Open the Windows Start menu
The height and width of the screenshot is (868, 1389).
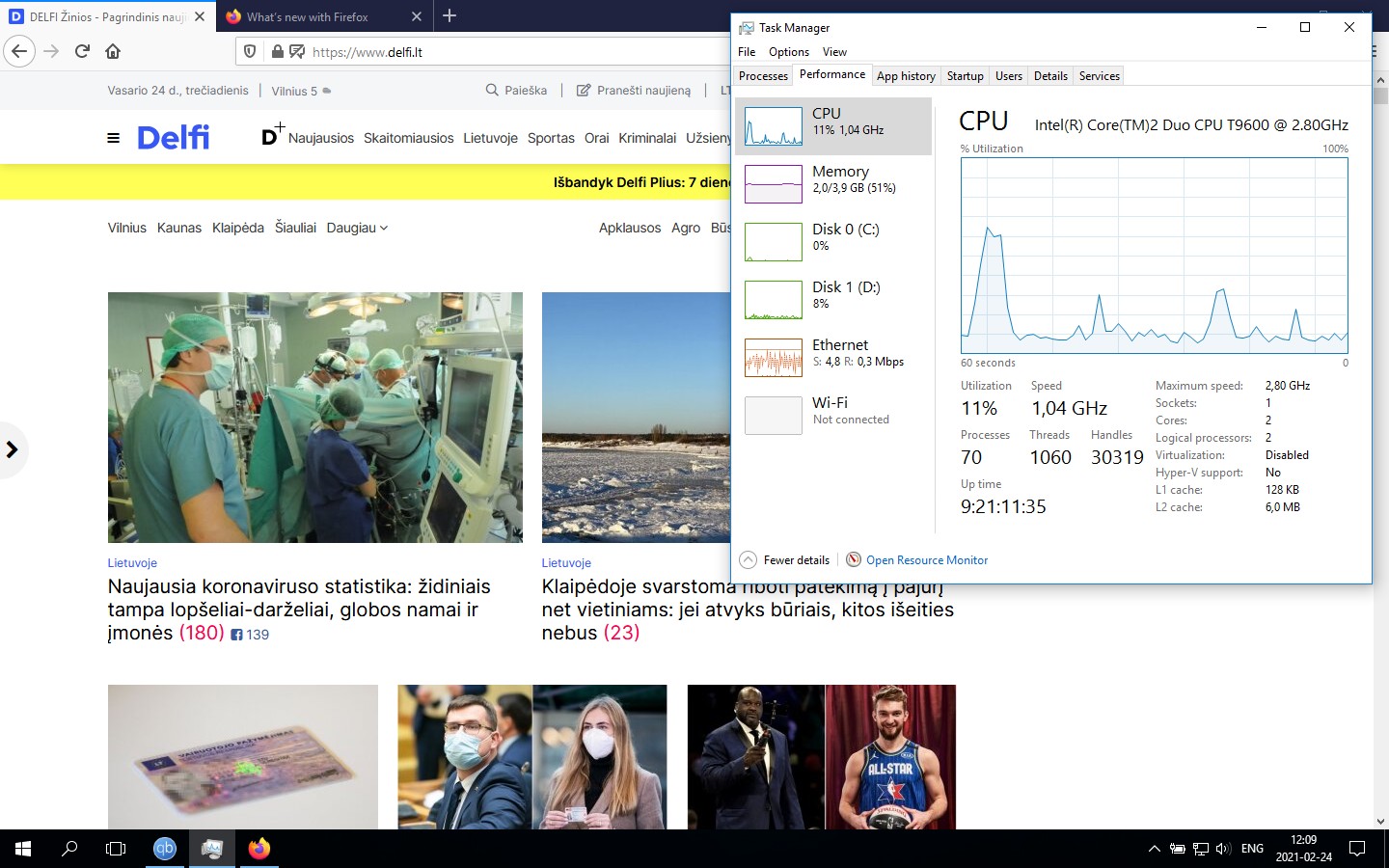(x=23, y=849)
